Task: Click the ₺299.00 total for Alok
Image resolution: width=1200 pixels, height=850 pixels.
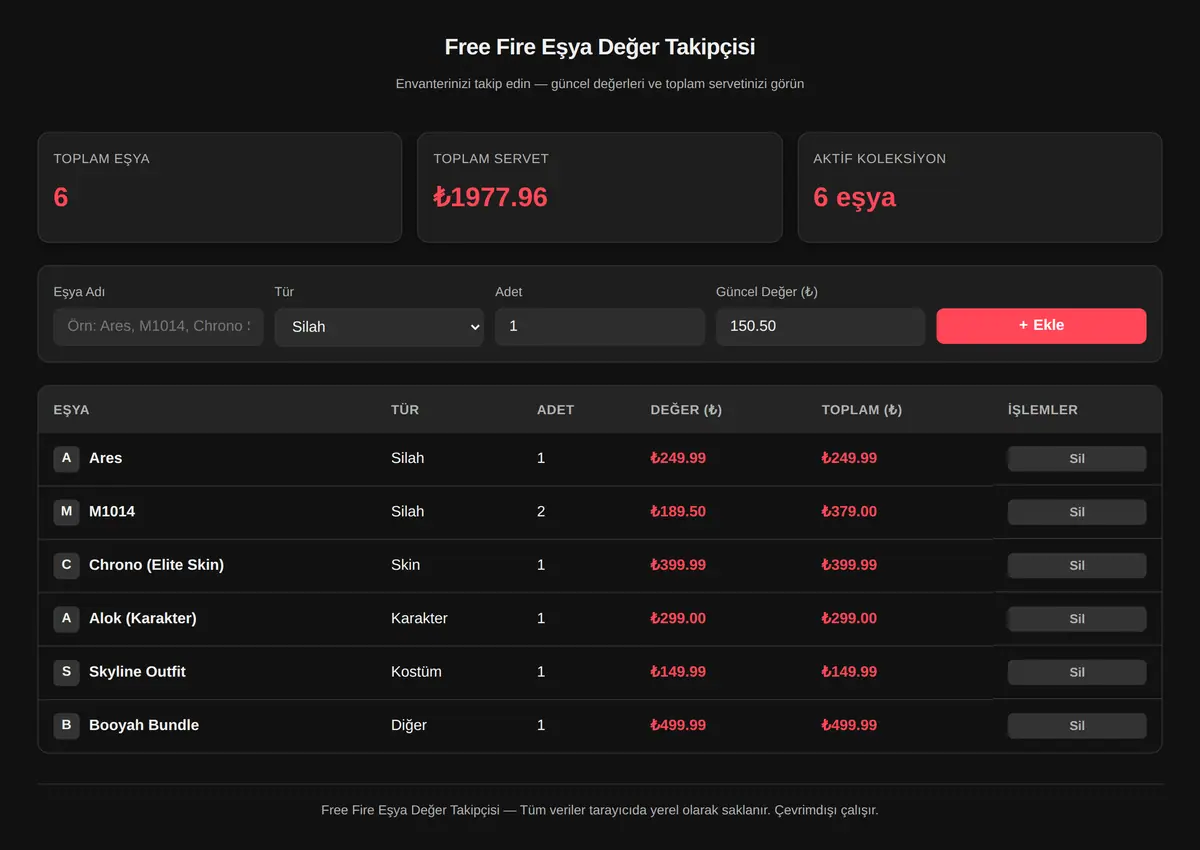Action: coord(849,618)
